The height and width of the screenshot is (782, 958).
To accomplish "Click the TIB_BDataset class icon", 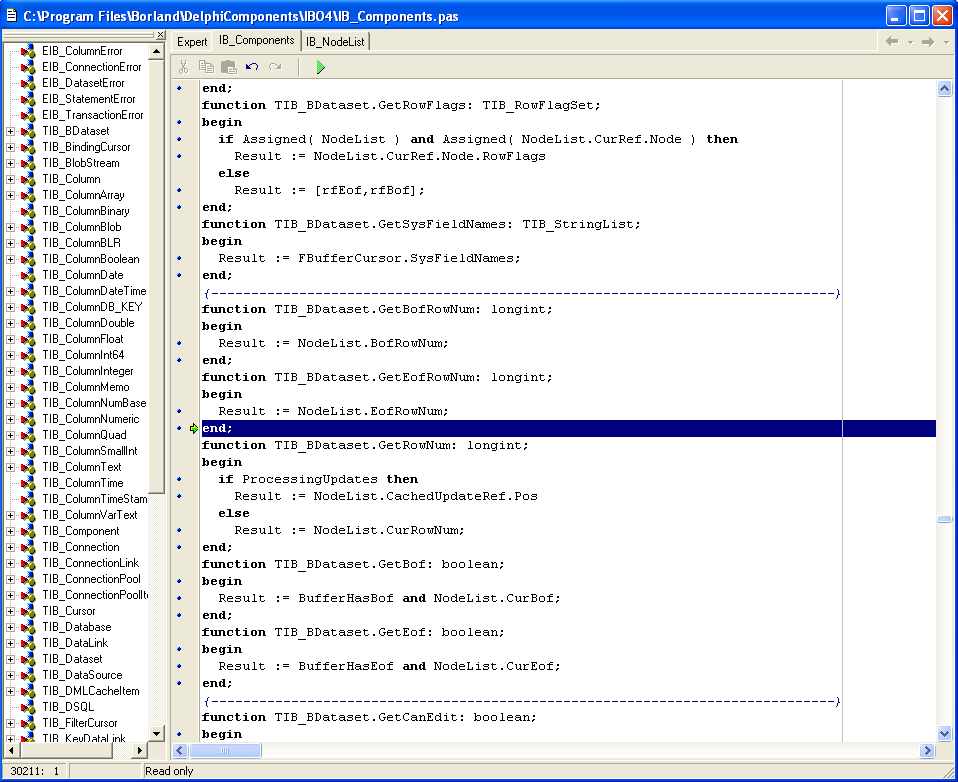I will (x=28, y=131).
